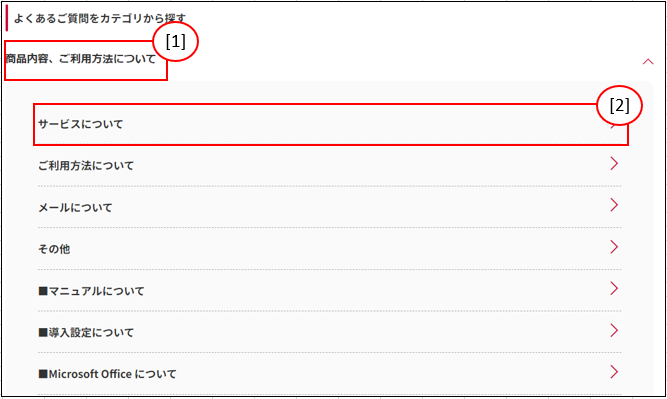Open ■マニュアルについて entry

pos(329,291)
